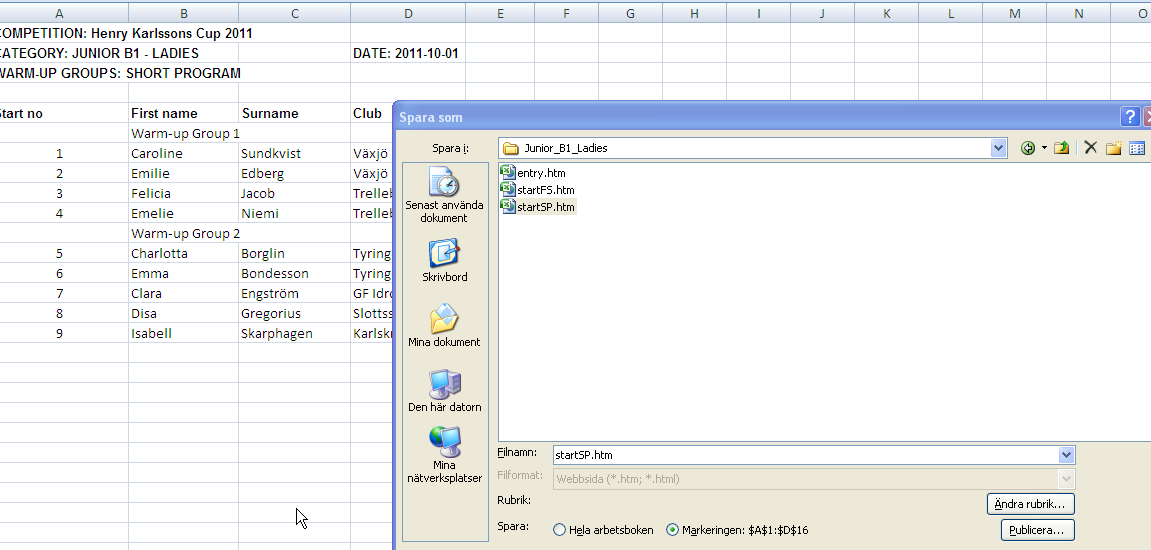Click the cell containing Engström
The width and height of the screenshot is (1151, 550).
tap(294, 293)
